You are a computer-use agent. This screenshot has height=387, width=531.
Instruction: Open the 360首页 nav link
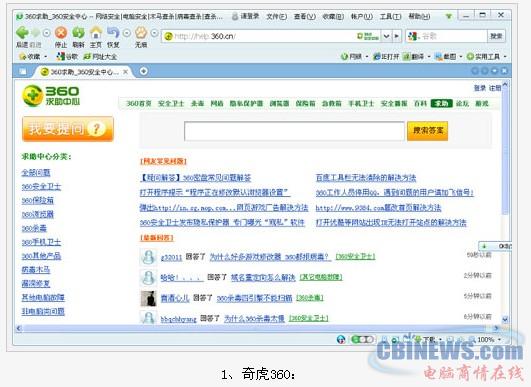(x=139, y=104)
